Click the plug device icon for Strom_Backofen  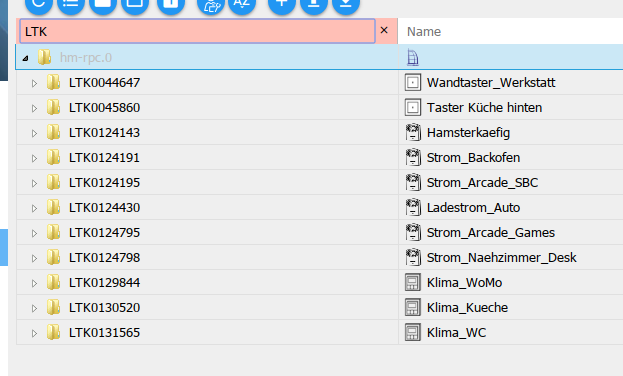pyautogui.click(x=413, y=157)
